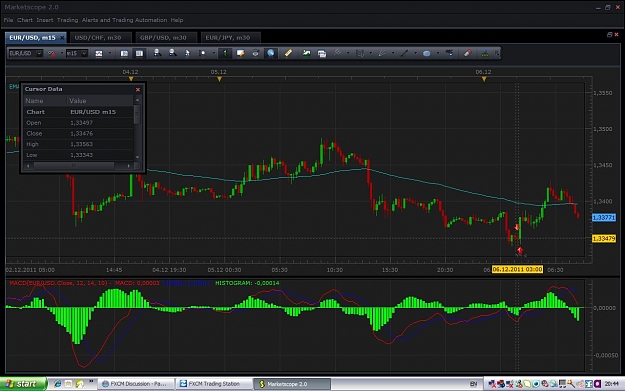Viewport: 625px width, 391px height.
Task: Toggle the first panel layout button
Action: pos(124,53)
